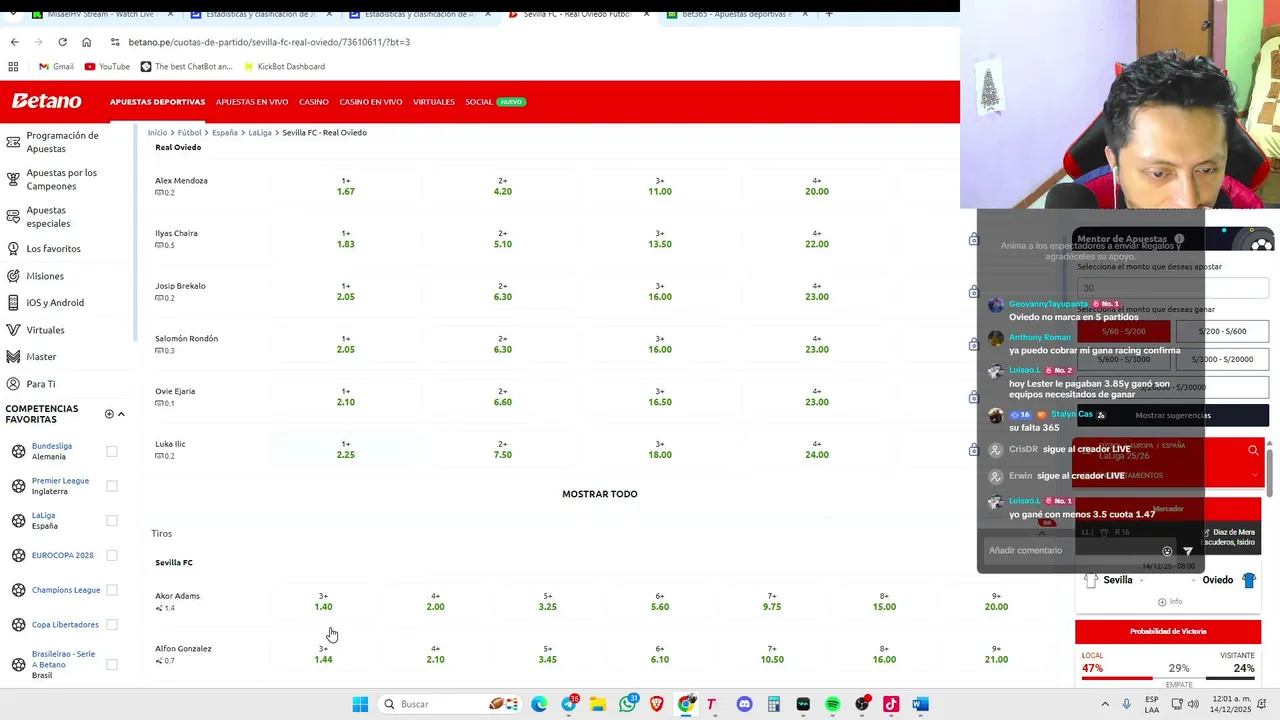Click the Misiones sidebar icon
Screen dimensions: 1280x720
(x=13, y=276)
